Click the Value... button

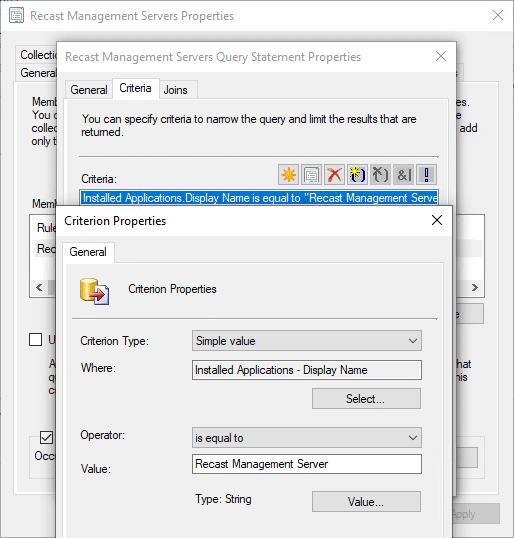coord(366,502)
